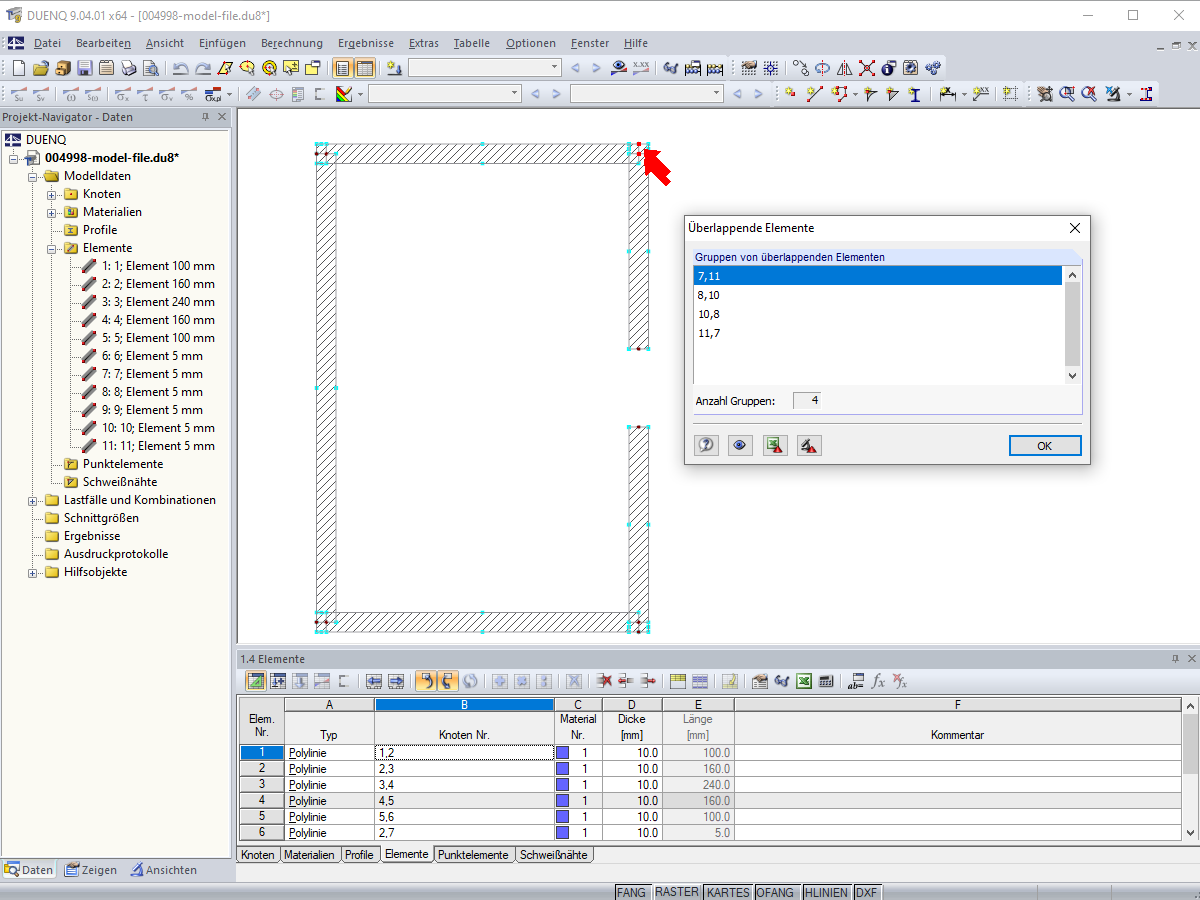Click the Excel export icon in overlap dialog
The image size is (1200, 900).
coord(775,446)
